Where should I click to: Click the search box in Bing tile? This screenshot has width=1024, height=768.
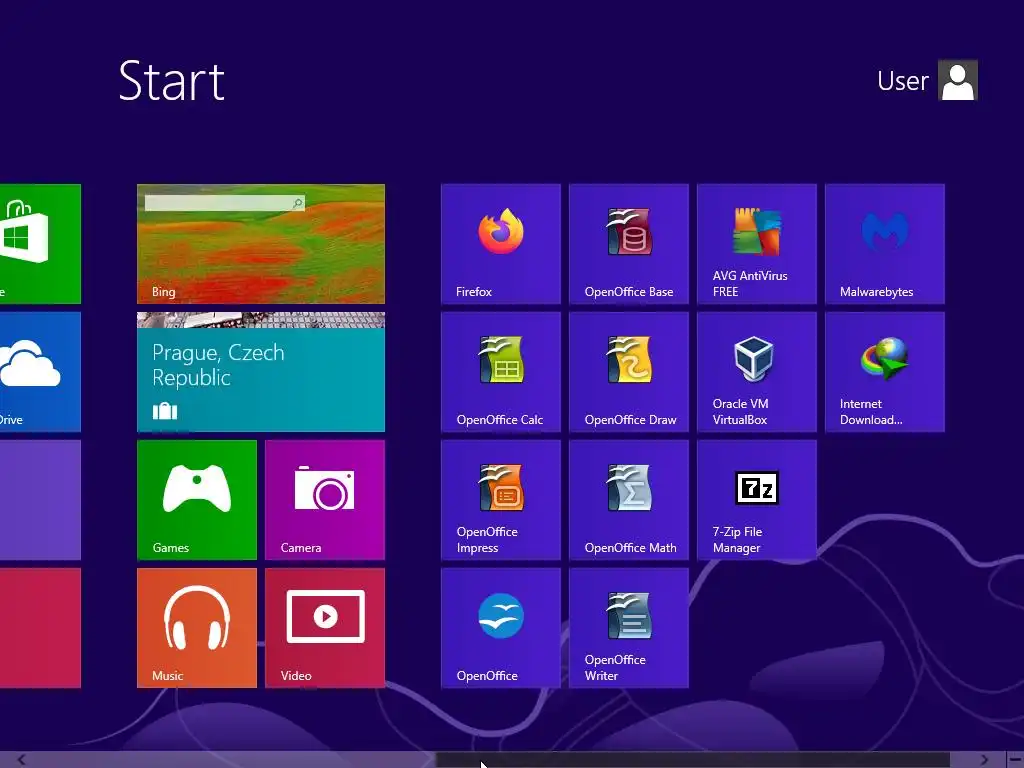(225, 203)
